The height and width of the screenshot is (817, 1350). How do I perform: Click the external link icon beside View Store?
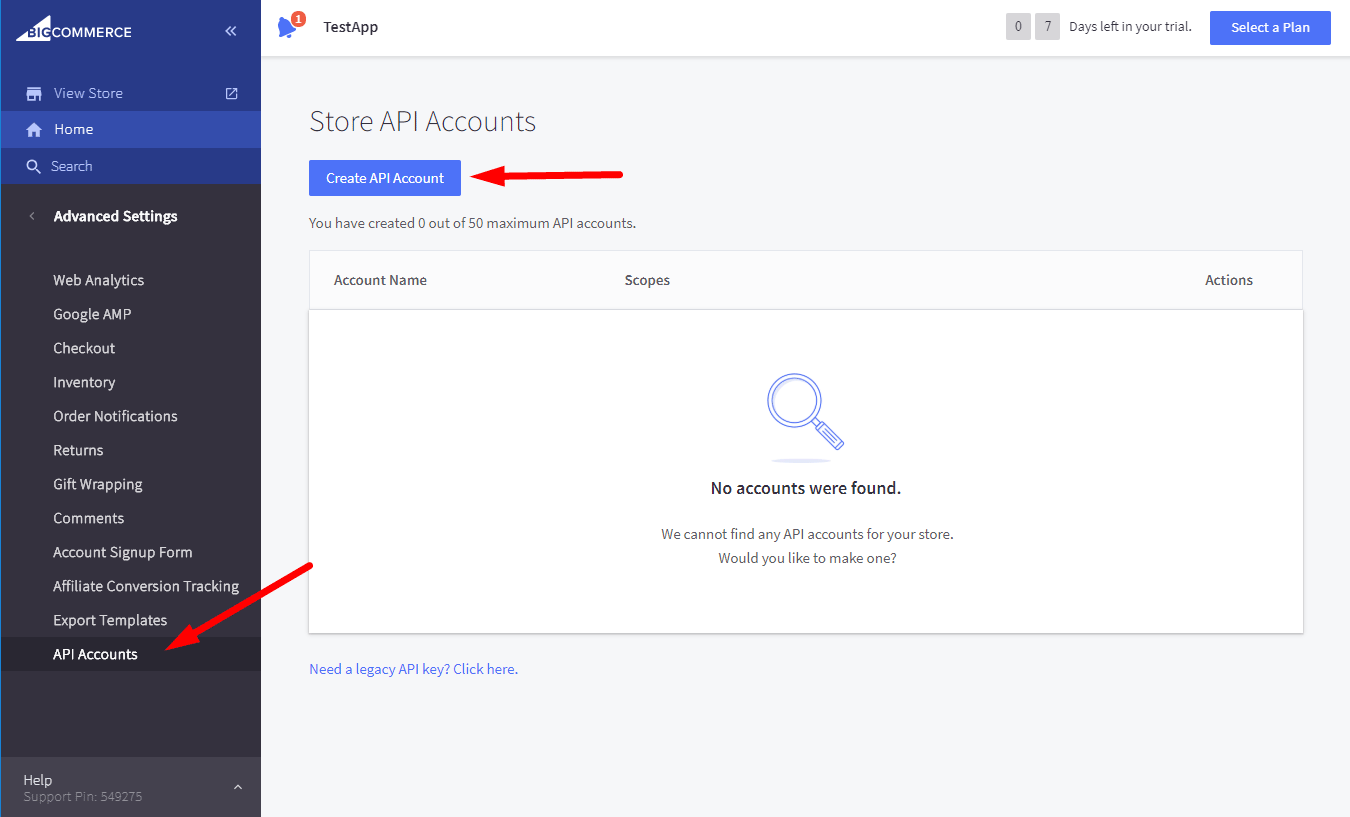pos(232,93)
